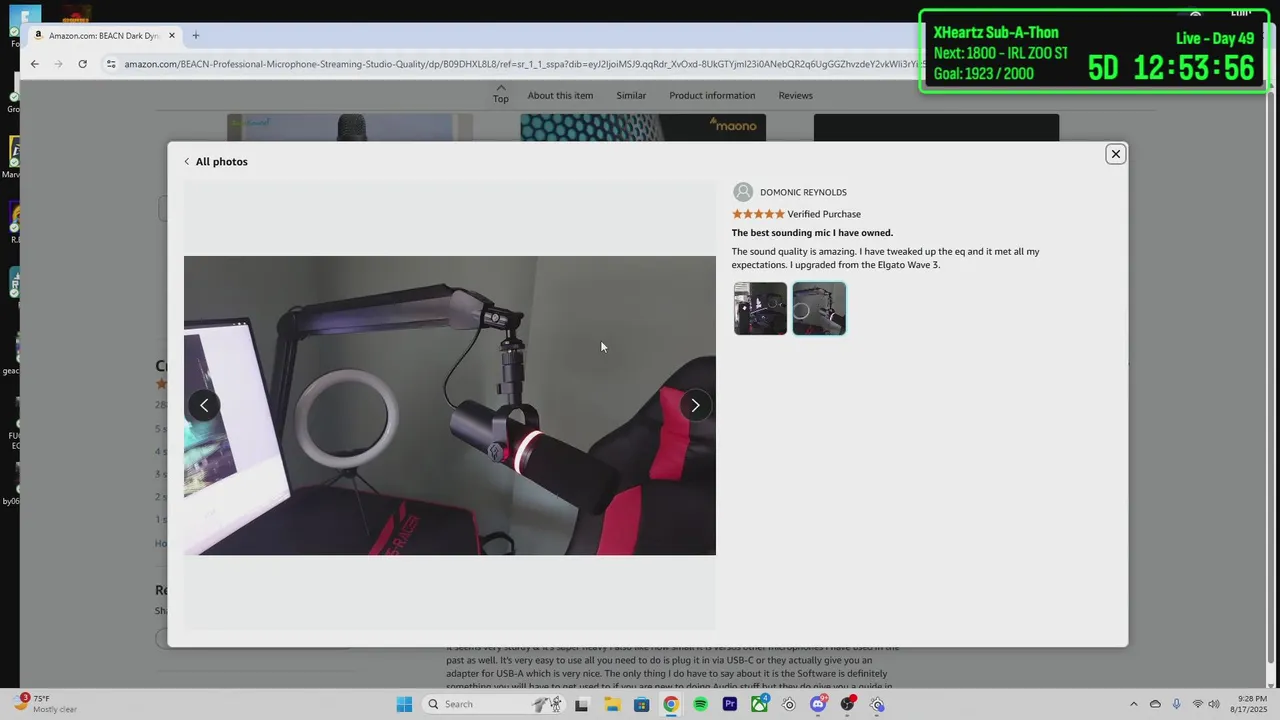Open DOMONIC REYNOLDS reviewer profile
The height and width of the screenshot is (720, 1280).
tap(803, 192)
